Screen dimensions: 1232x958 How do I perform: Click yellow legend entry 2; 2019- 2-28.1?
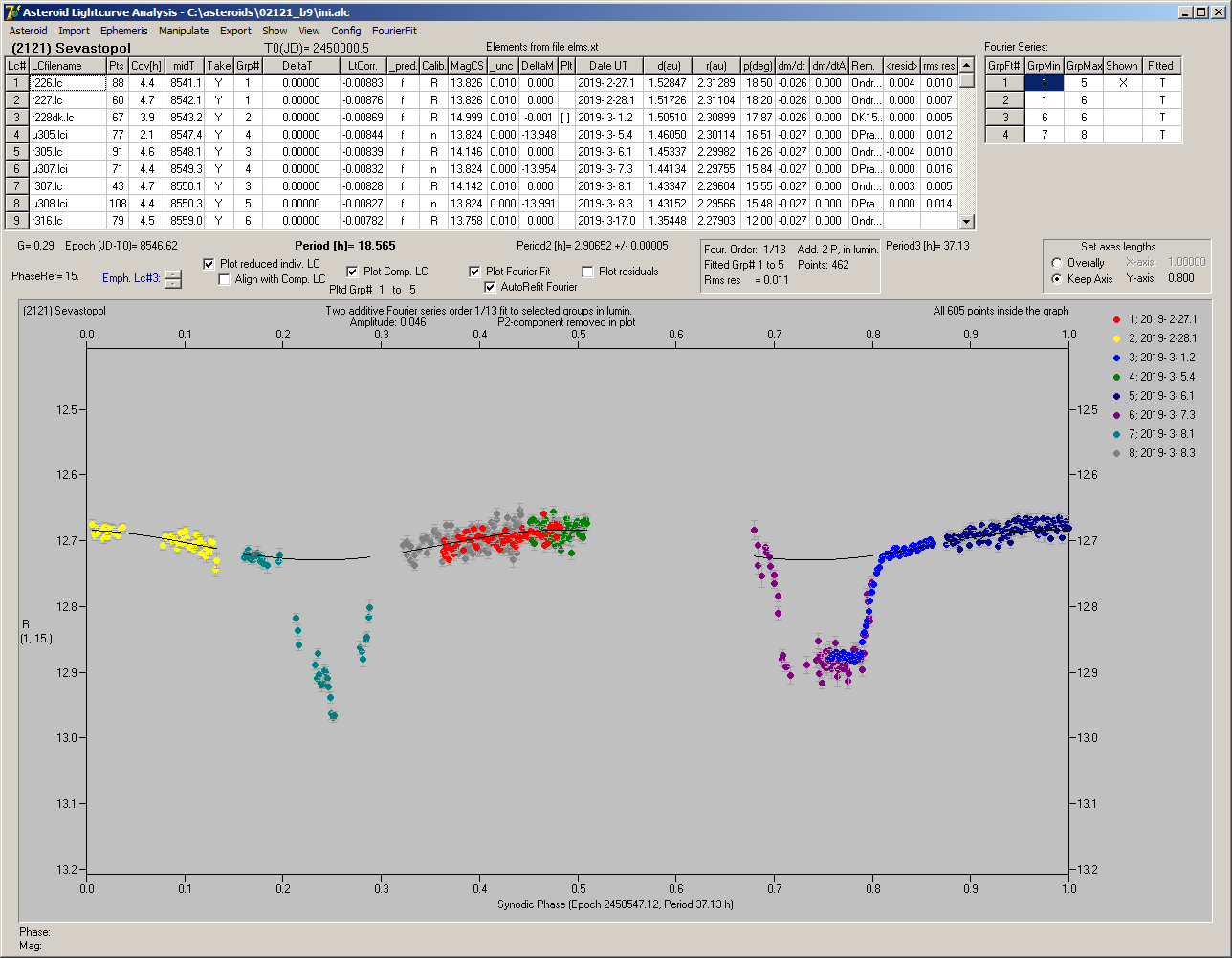point(1155,338)
